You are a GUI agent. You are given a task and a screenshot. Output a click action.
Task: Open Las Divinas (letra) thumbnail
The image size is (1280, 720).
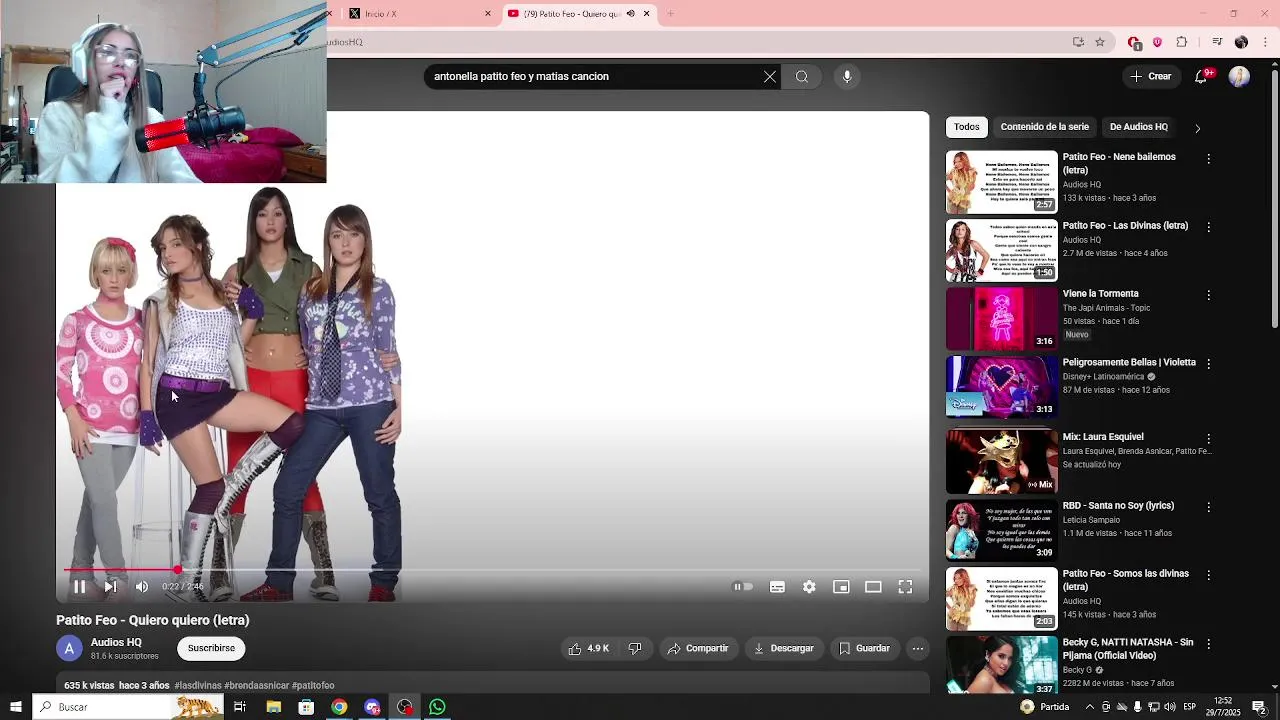pyautogui.click(x=1001, y=250)
